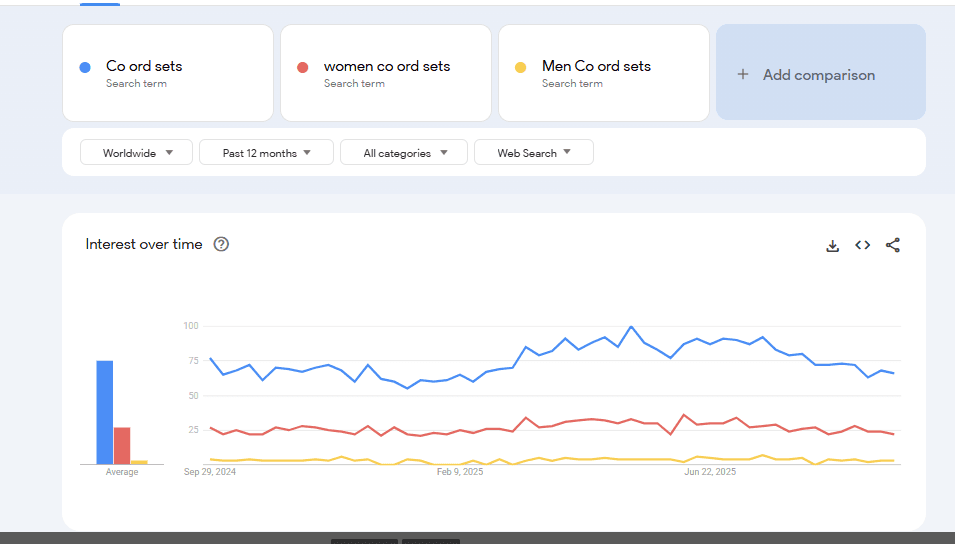This screenshot has width=955, height=544.
Task: Open the embed code icon for the chart
Action: [x=862, y=245]
